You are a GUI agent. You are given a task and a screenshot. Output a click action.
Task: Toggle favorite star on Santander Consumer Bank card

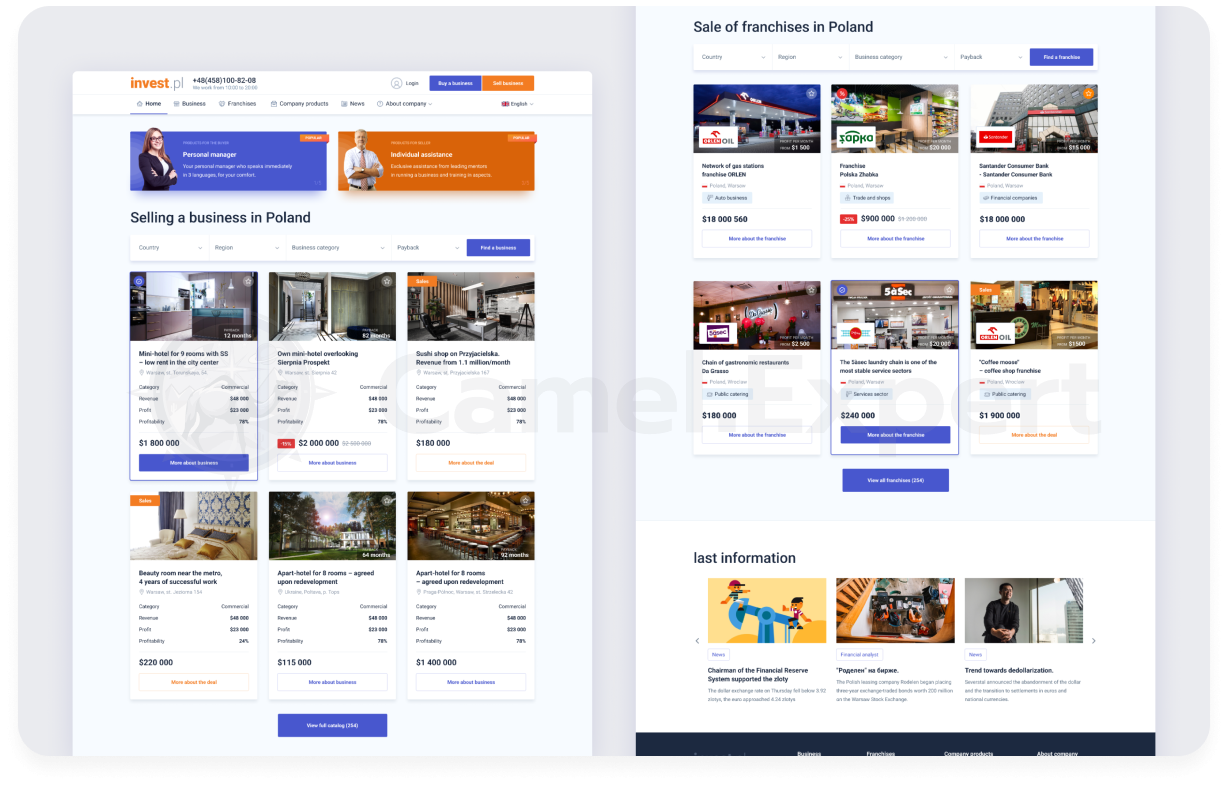(1088, 94)
